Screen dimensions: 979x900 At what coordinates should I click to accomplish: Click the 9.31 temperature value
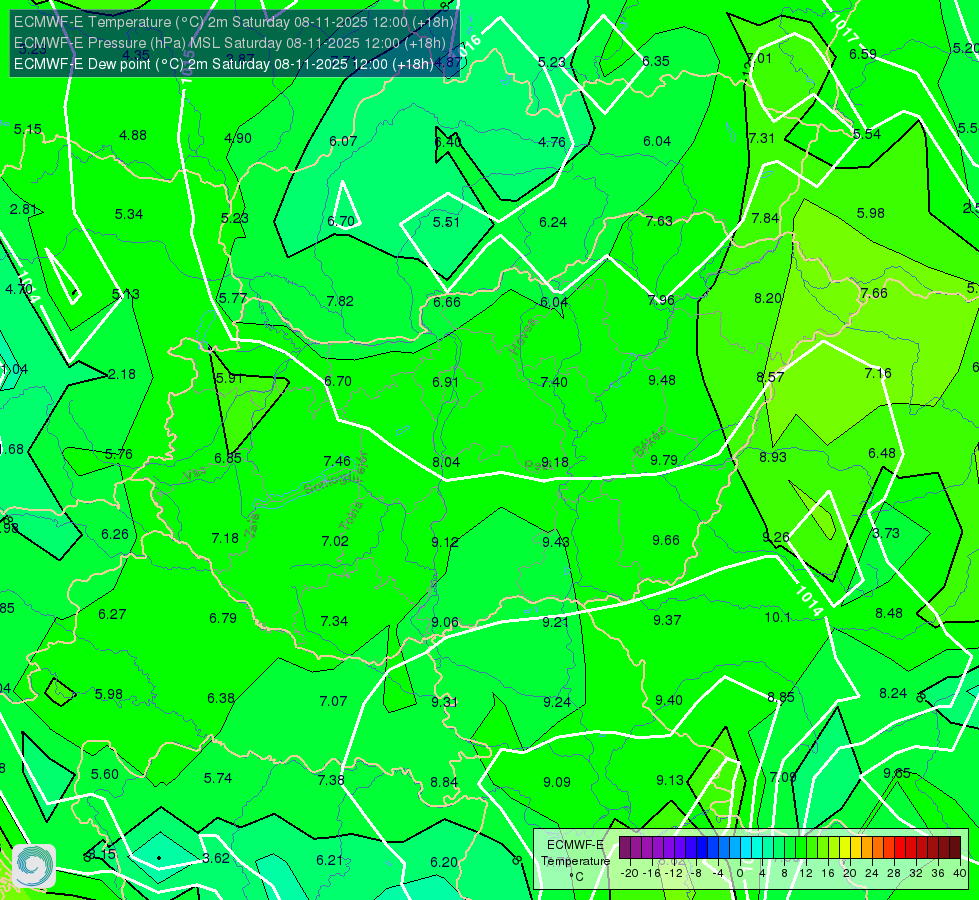click(445, 702)
